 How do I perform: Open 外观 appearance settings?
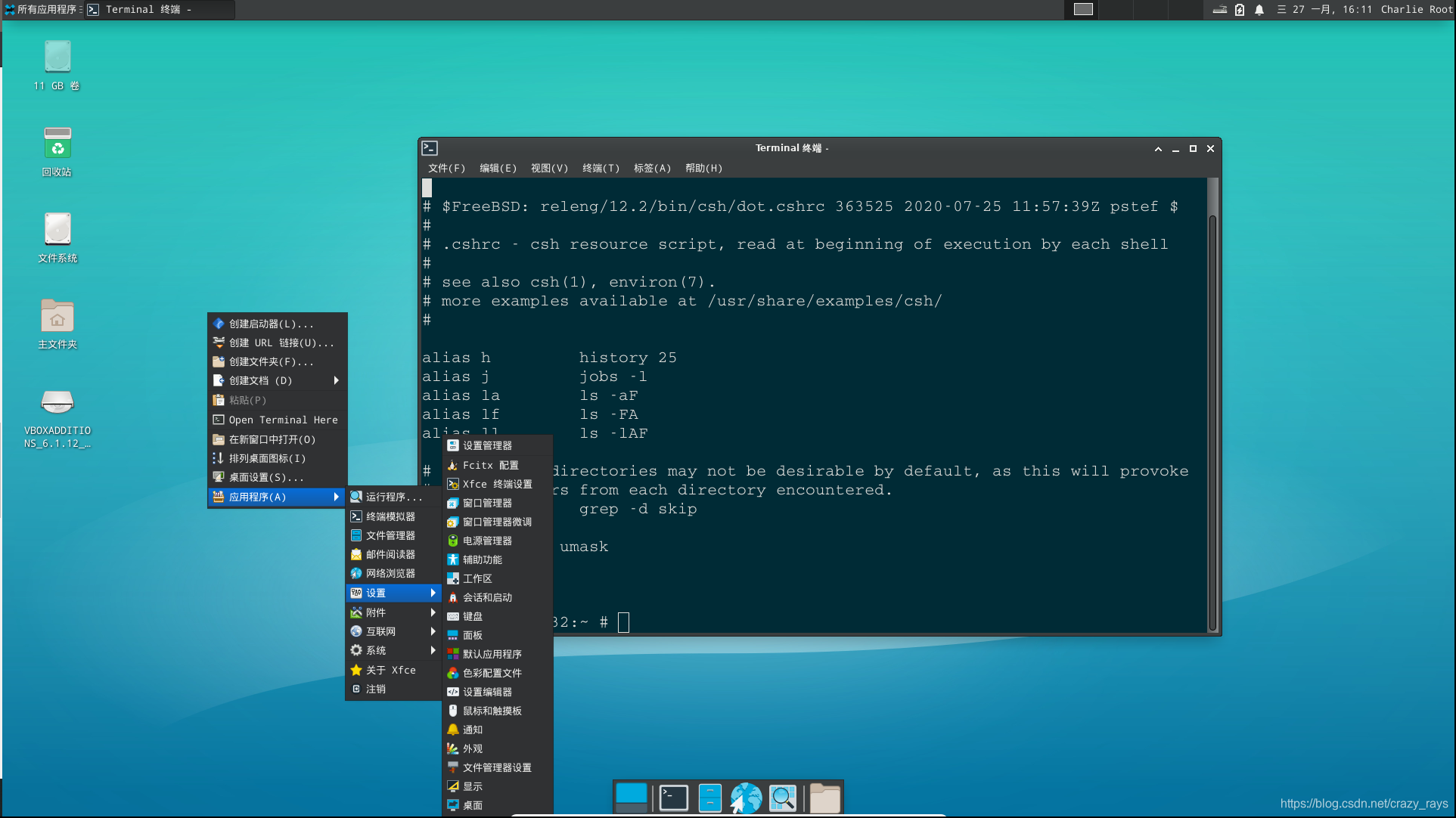[497, 748]
